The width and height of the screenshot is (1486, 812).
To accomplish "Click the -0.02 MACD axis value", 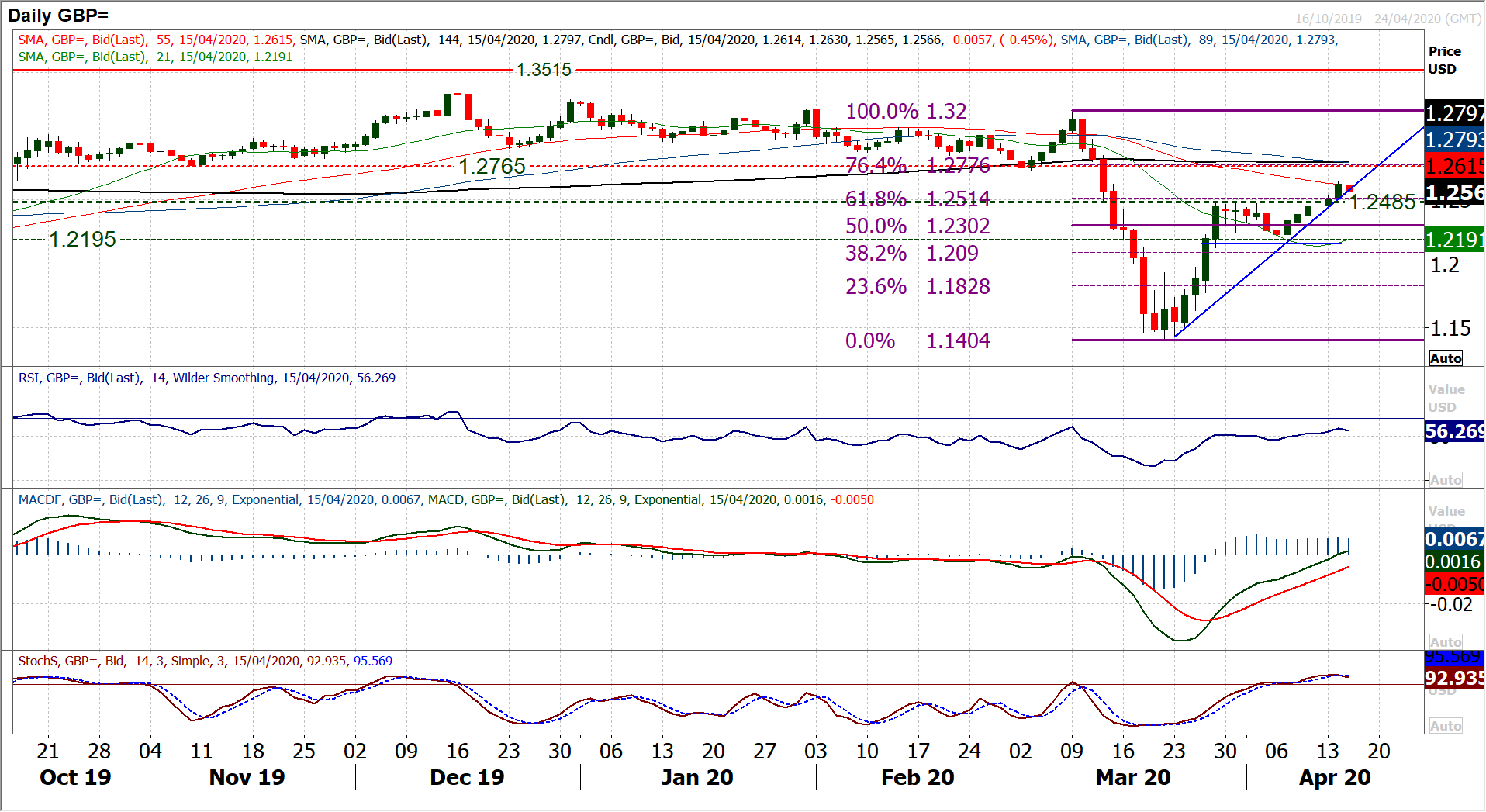I will [1451, 604].
